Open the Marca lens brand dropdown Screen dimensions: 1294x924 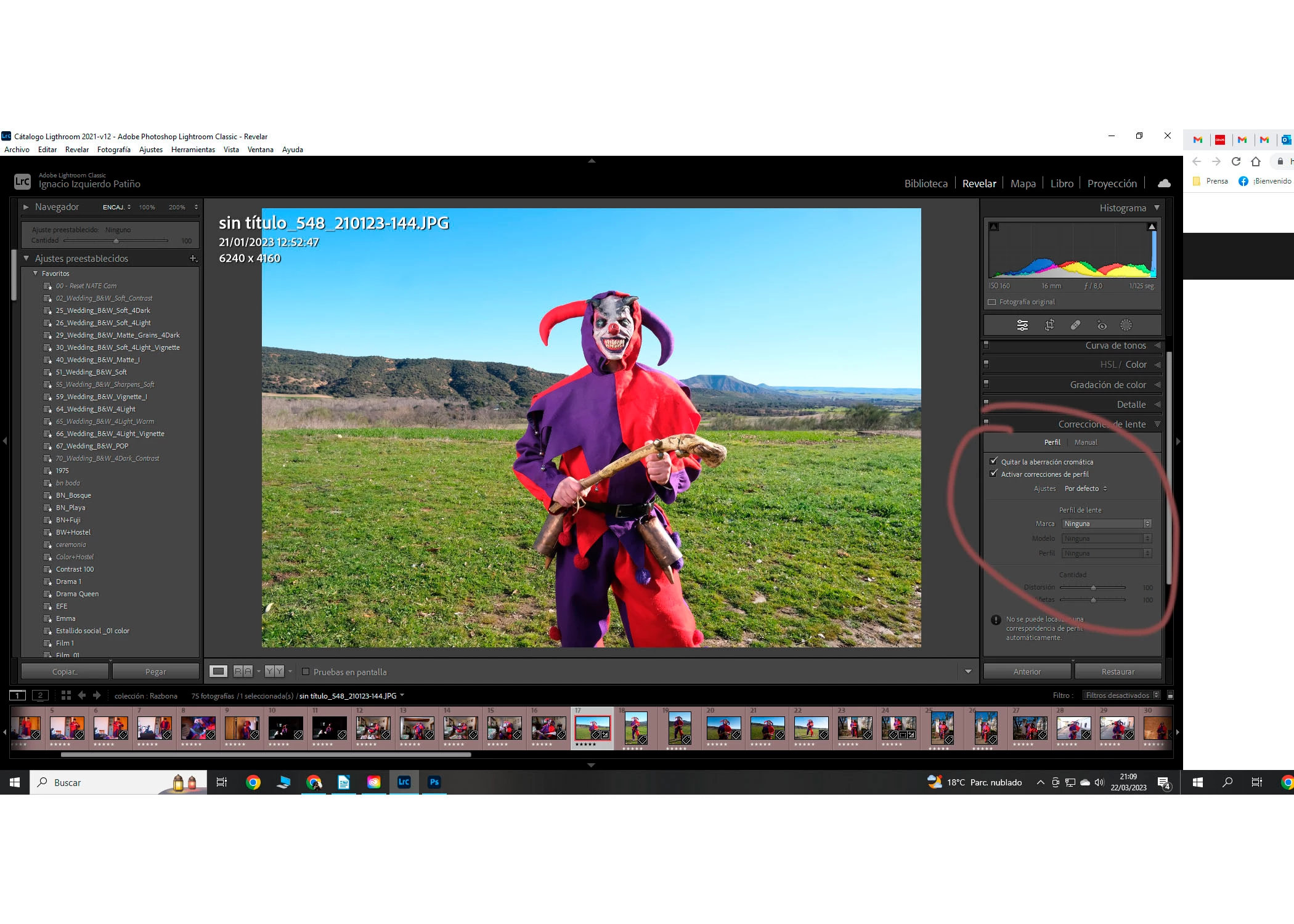pyautogui.click(x=1106, y=524)
